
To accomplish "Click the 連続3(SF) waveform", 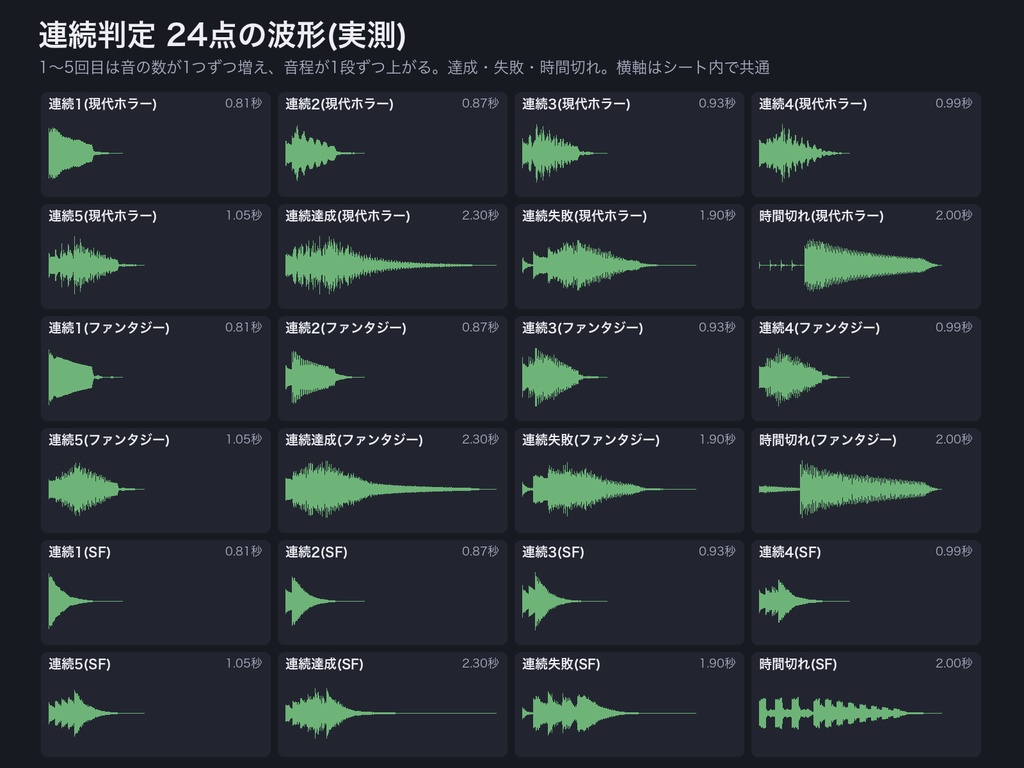I will coord(564,601).
